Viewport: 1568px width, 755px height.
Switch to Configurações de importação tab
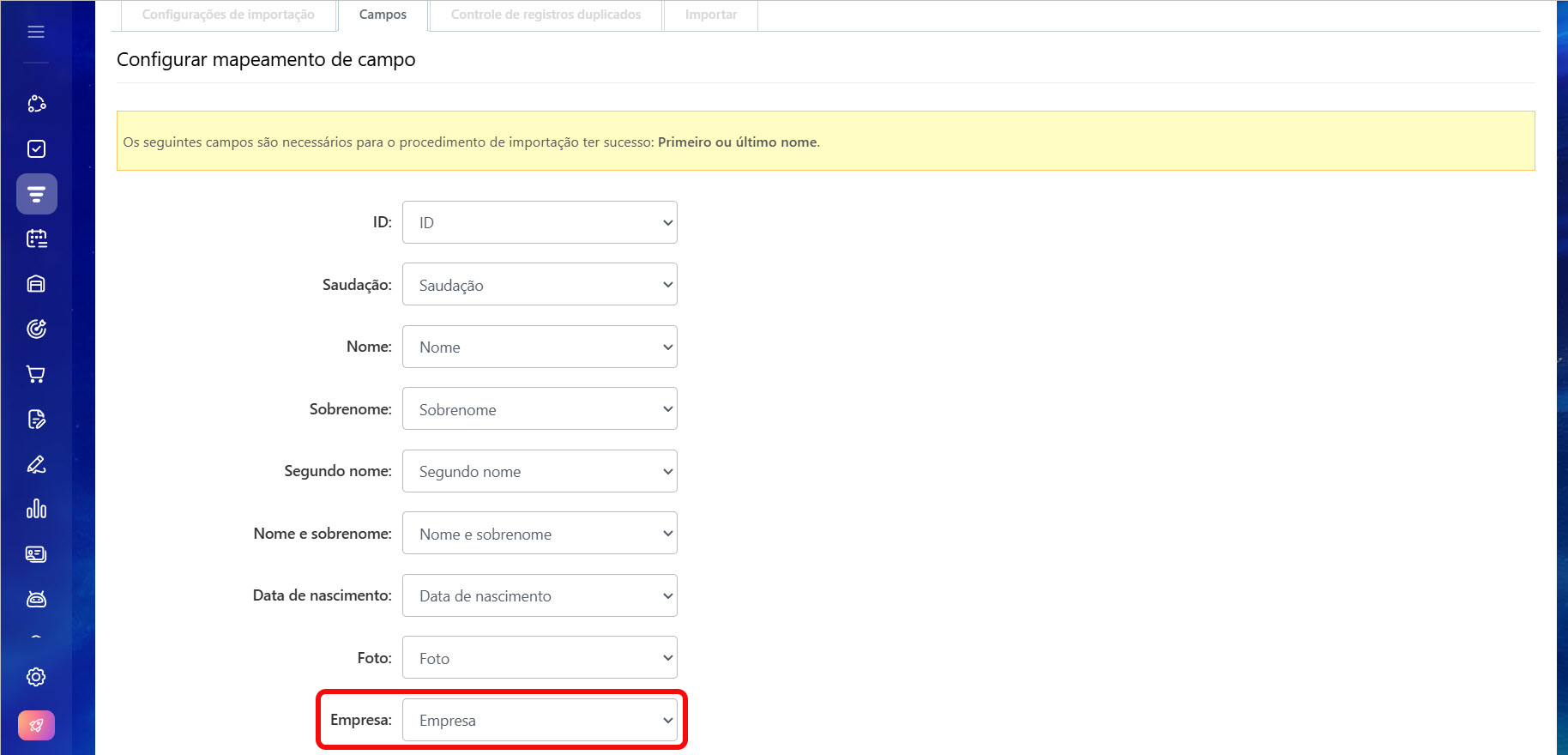228,15
